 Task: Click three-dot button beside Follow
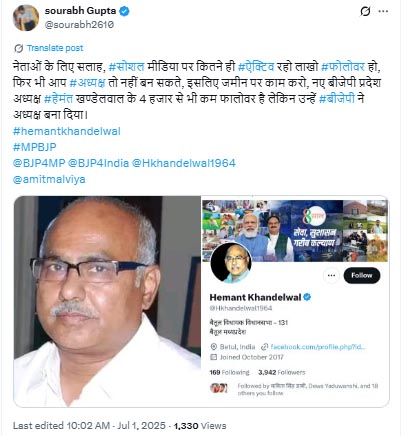(x=331, y=276)
